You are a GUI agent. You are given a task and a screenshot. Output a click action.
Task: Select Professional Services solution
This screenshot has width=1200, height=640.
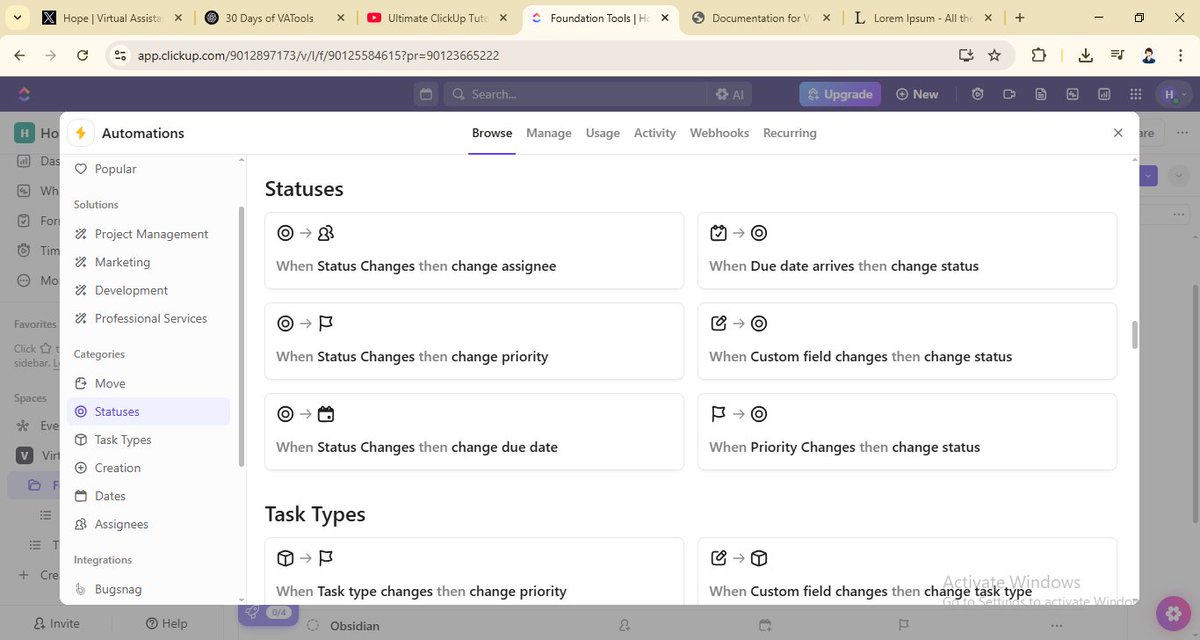[x=140, y=318]
